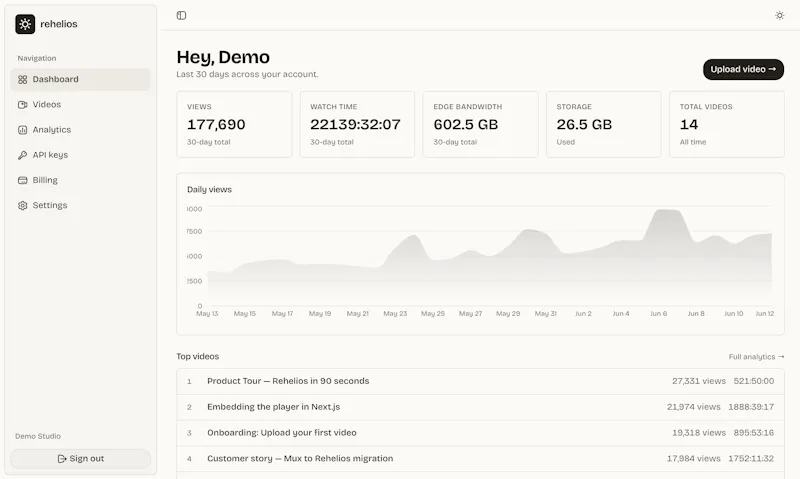Select the Storage stat card
Image resolution: width=800 pixels, height=479 pixels.
tap(604, 124)
